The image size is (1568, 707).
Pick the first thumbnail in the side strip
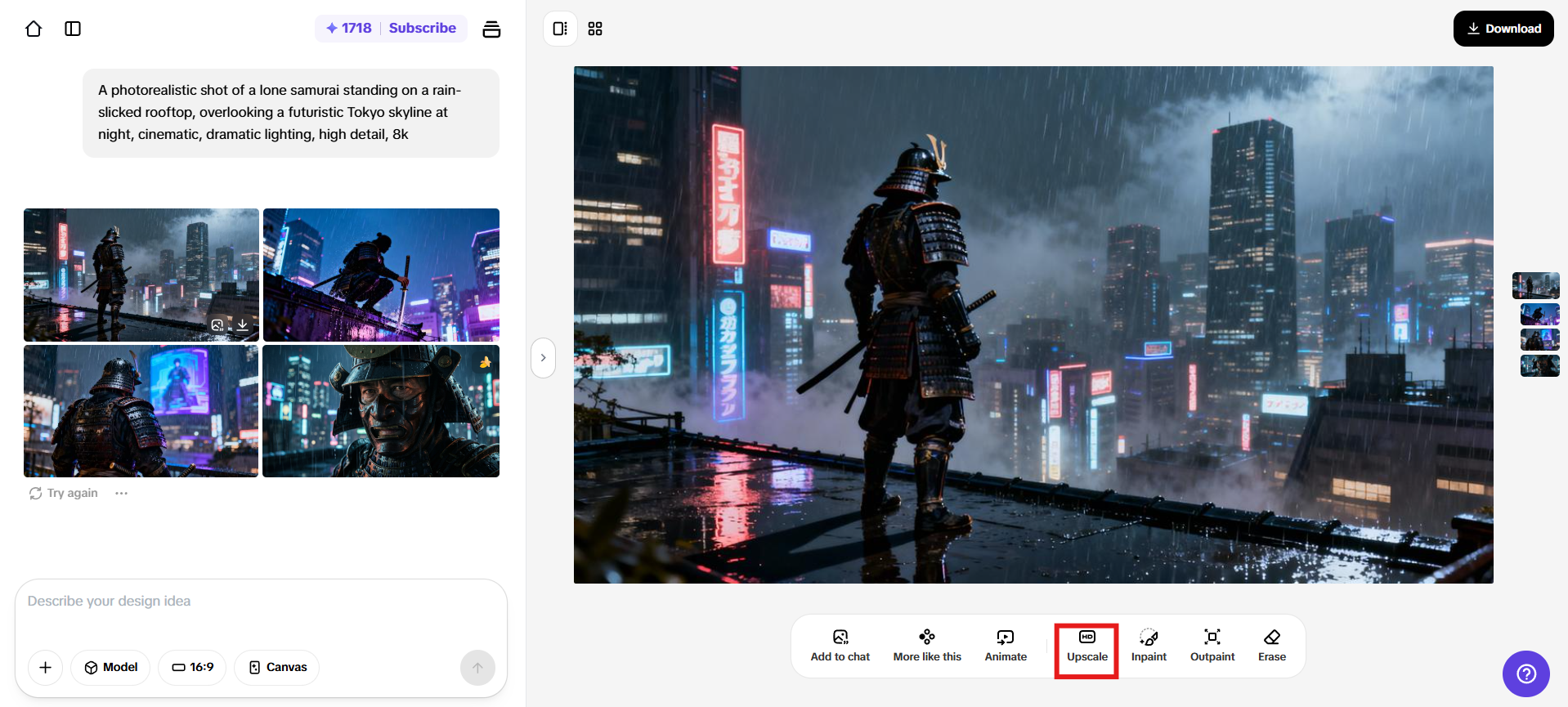(x=1536, y=286)
